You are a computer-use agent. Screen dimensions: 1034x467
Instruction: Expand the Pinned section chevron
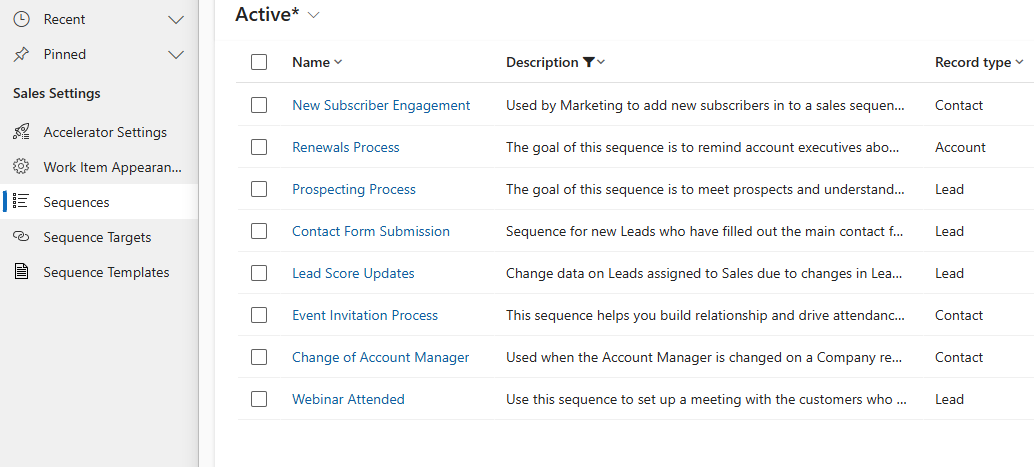click(x=176, y=54)
